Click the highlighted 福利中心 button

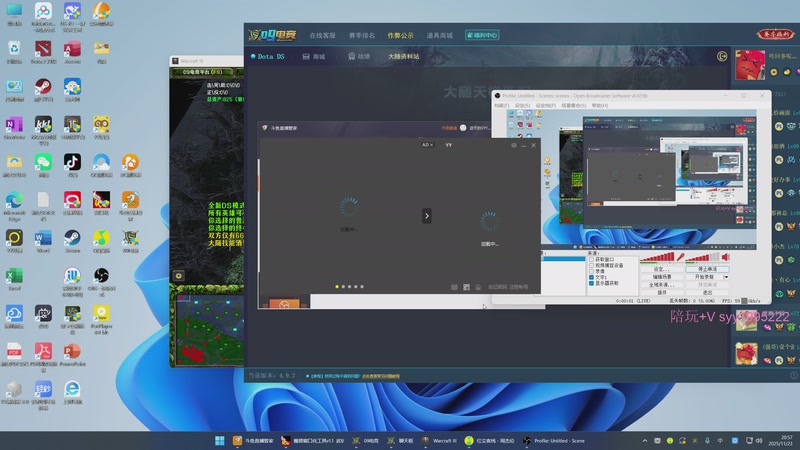[482, 35]
